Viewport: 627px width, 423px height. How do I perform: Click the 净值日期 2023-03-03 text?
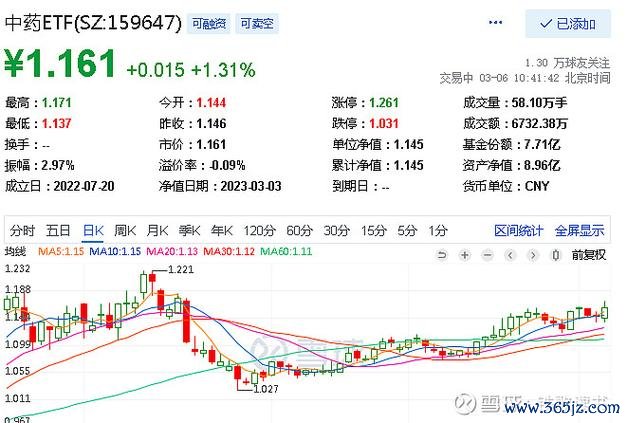[220, 186]
